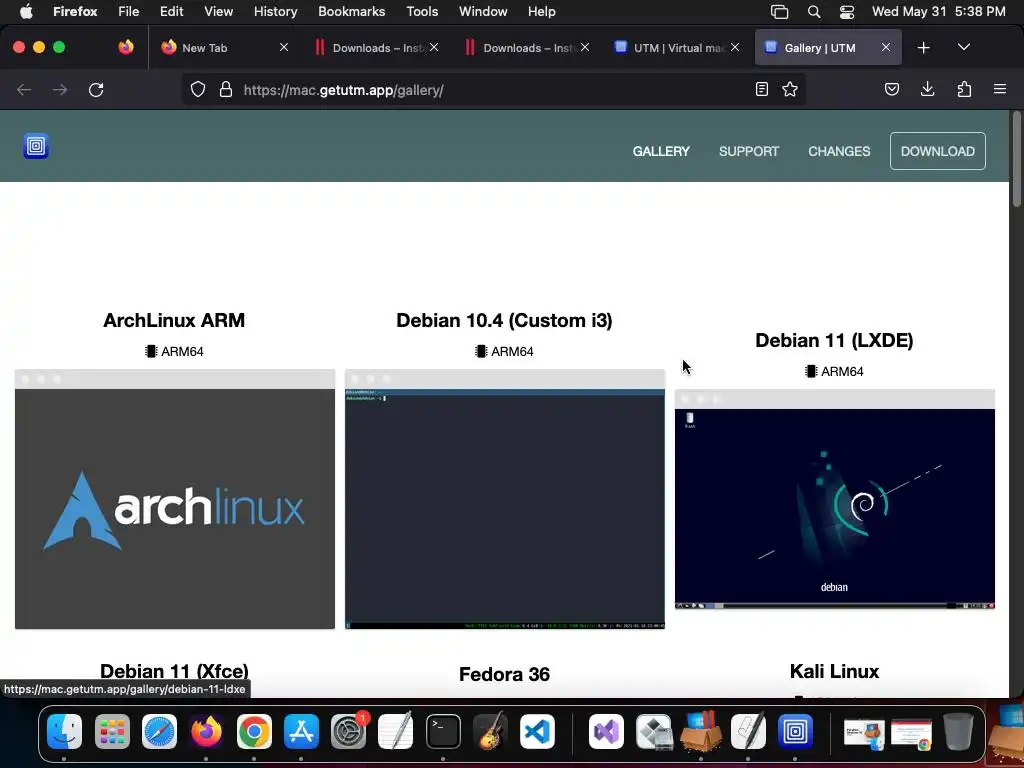The width and height of the screenshot is (1024, 768).
Task: Click the screen mirroring menu bar icon
Action: 779,12
